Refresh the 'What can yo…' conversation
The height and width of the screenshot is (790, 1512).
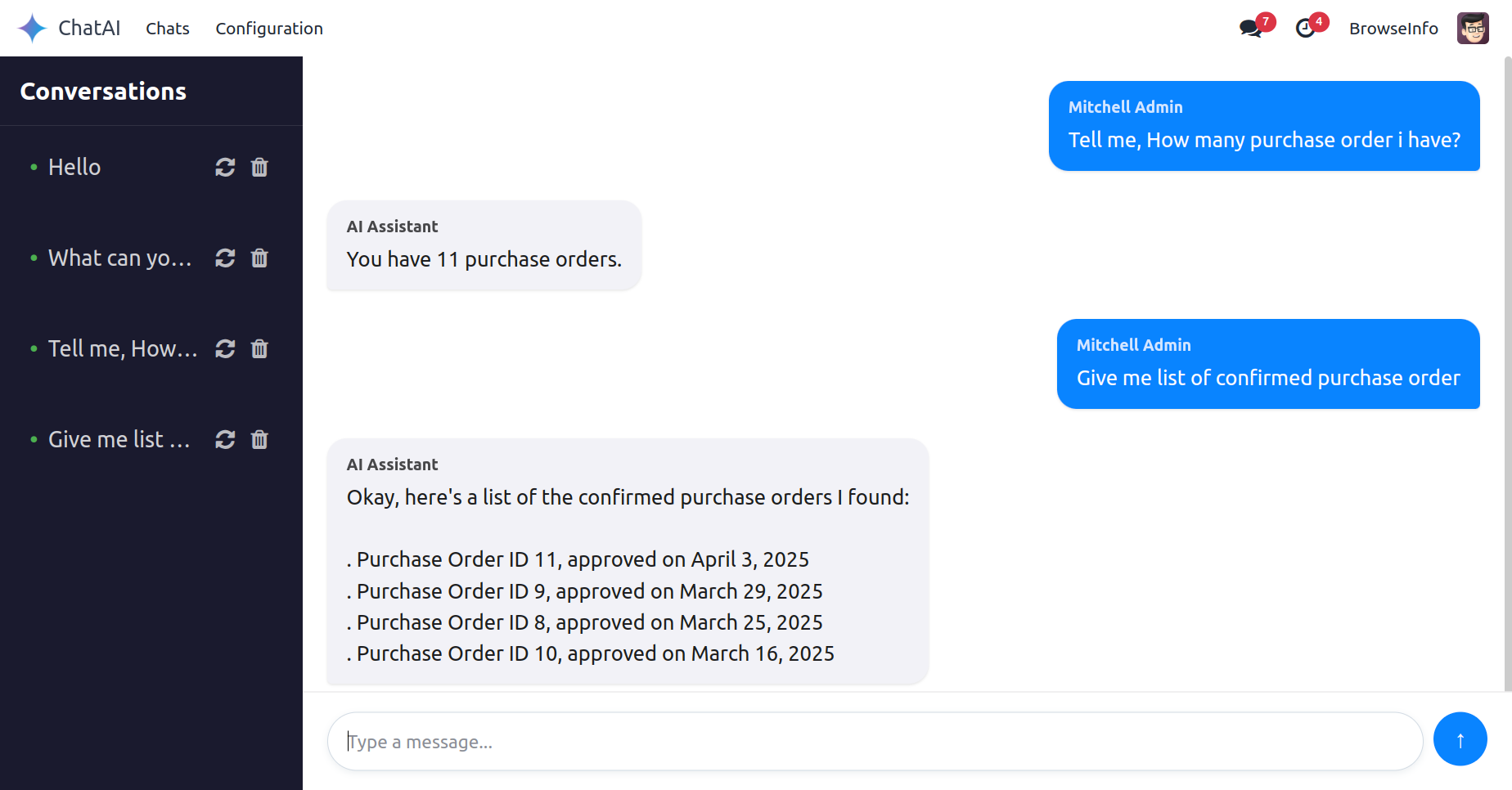(225, 258)
